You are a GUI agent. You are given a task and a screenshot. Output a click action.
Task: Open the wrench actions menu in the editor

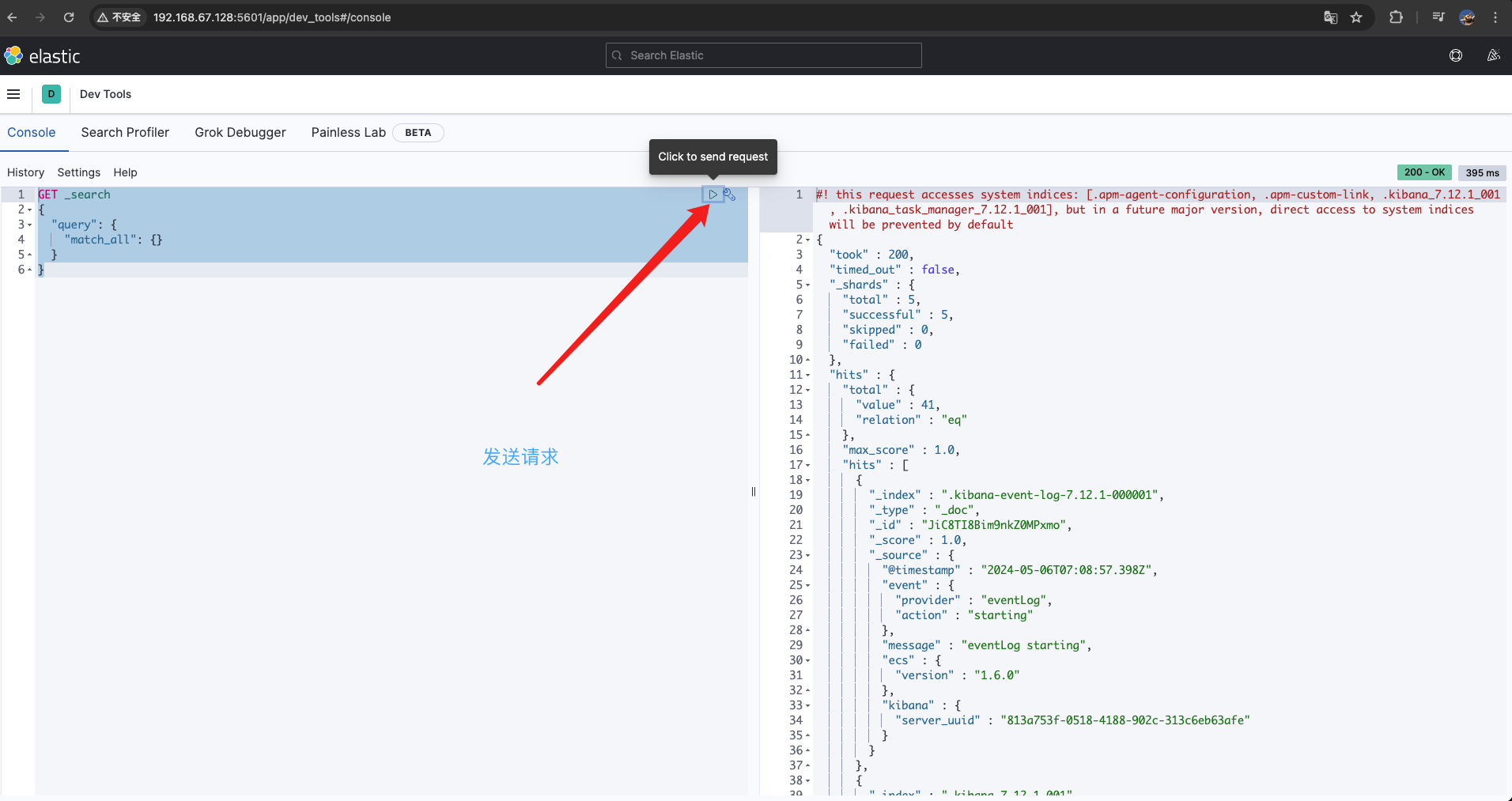[x=729, y=195]
